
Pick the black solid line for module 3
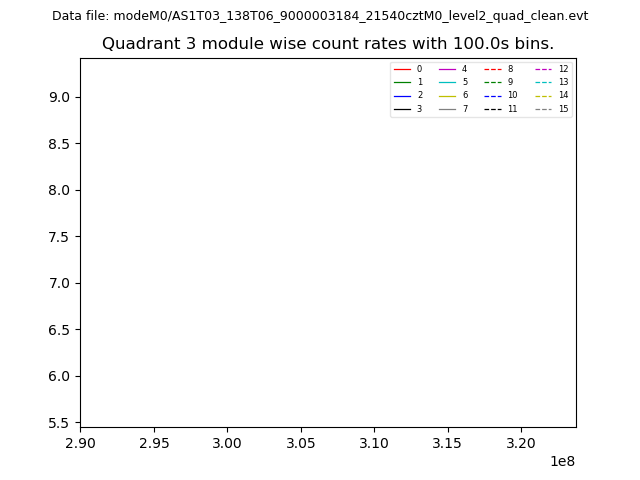(x=402, y=109)
